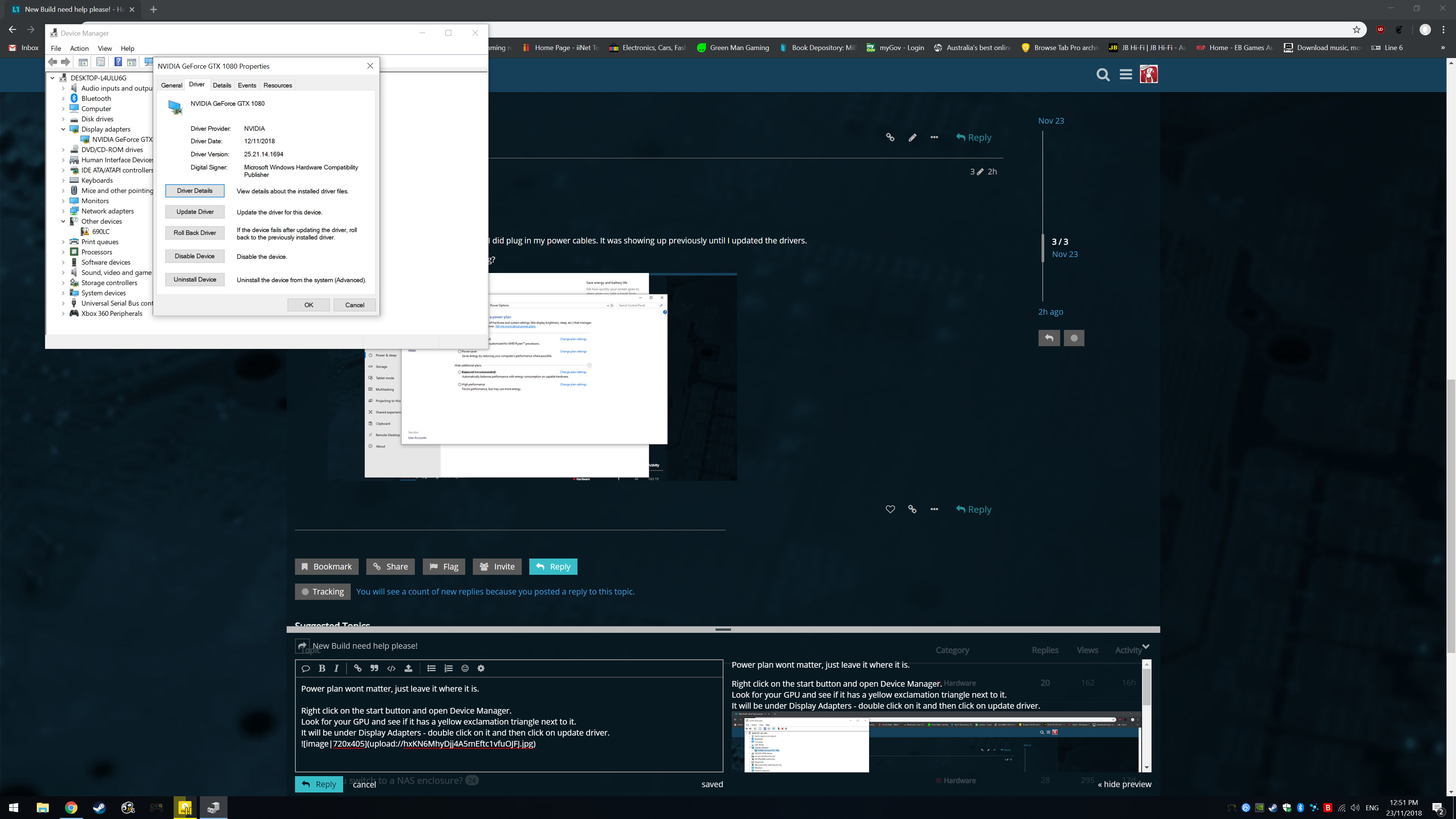Viewport: 1456px width, 819px height.
Task: Insert a numbered list in the editor
Action: click(x=448, y=668)
